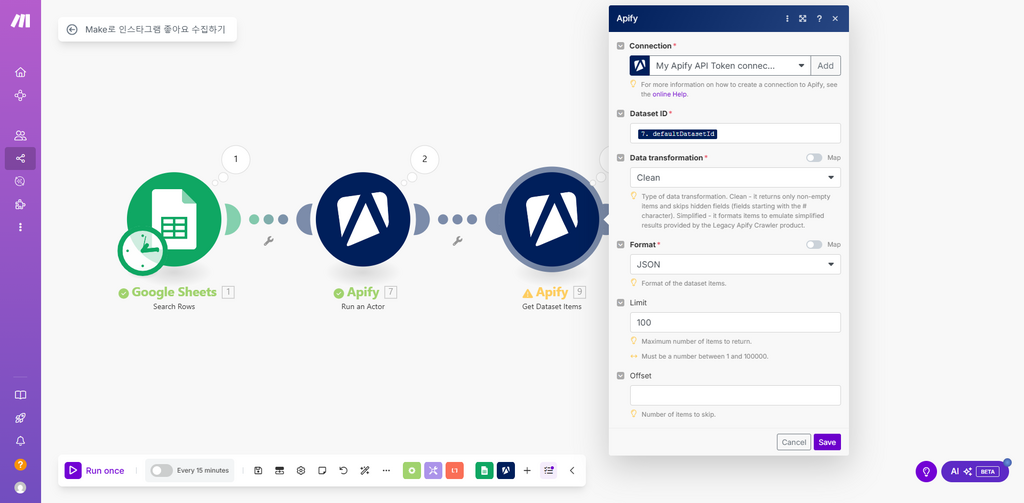Add a favorite with the plus icon
Screen dimensions: 1024x503
527,470
